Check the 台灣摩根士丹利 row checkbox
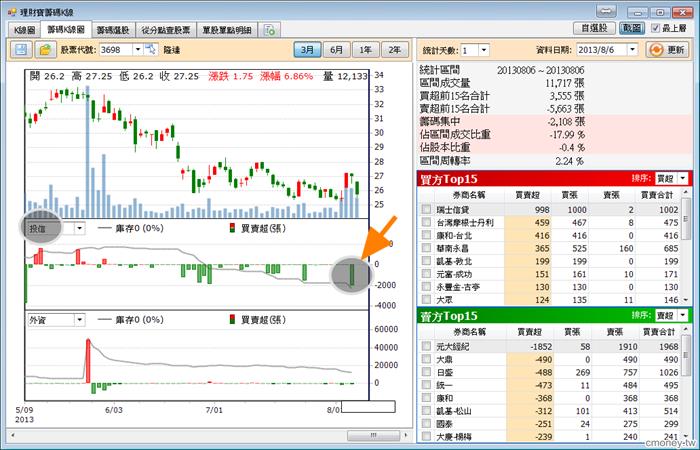700x450 pixels. pos(426,222)
